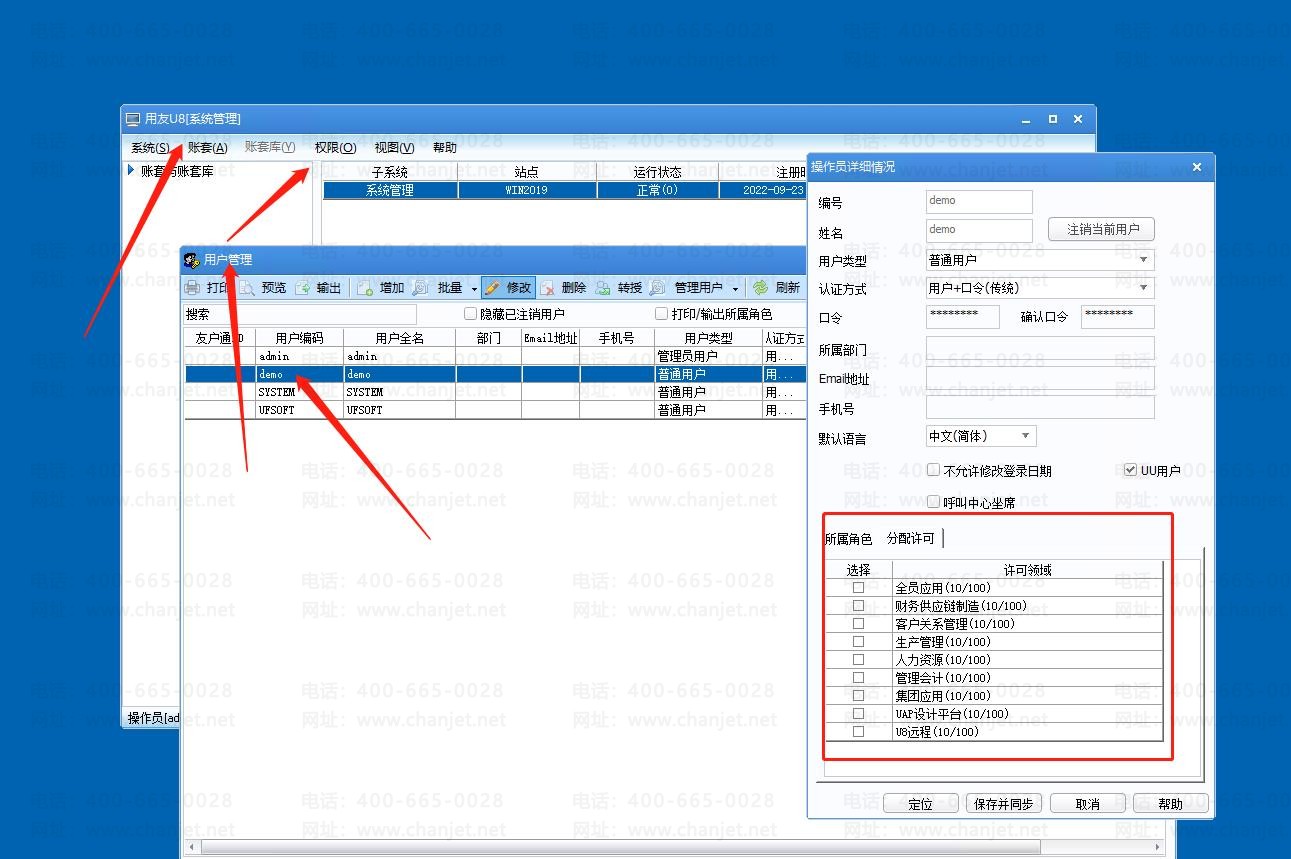Screen dimensions: 1291x859
Task: Click the 搜索 input field
Action: click(x=300, y=314)
